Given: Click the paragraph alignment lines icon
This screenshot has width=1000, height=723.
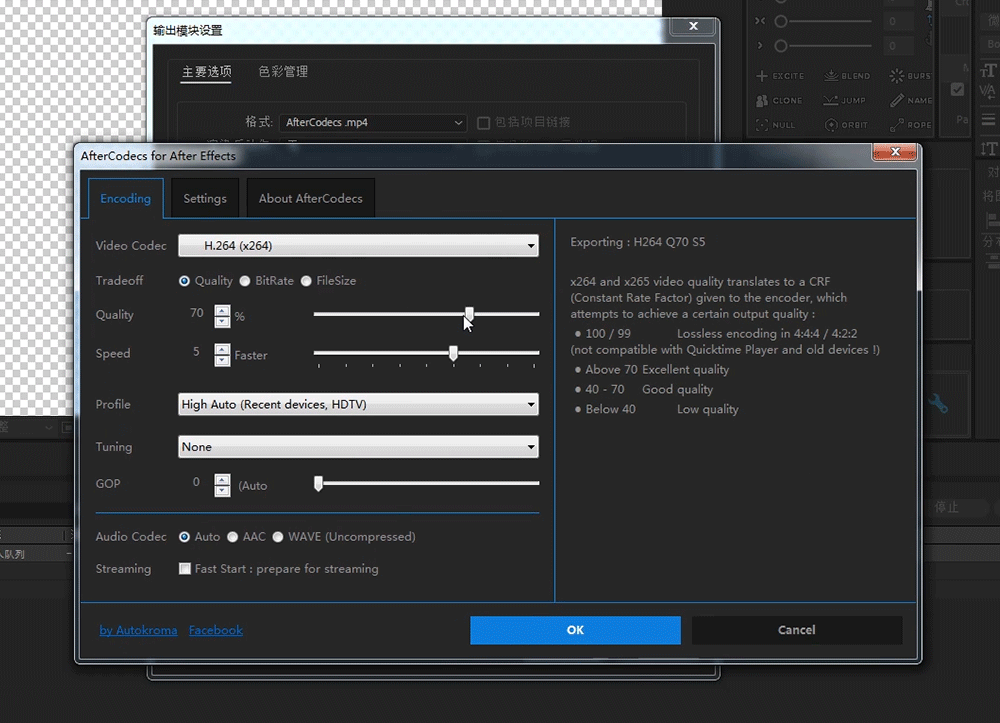Looking at the screenshot, I should click(x=988, y=119).
